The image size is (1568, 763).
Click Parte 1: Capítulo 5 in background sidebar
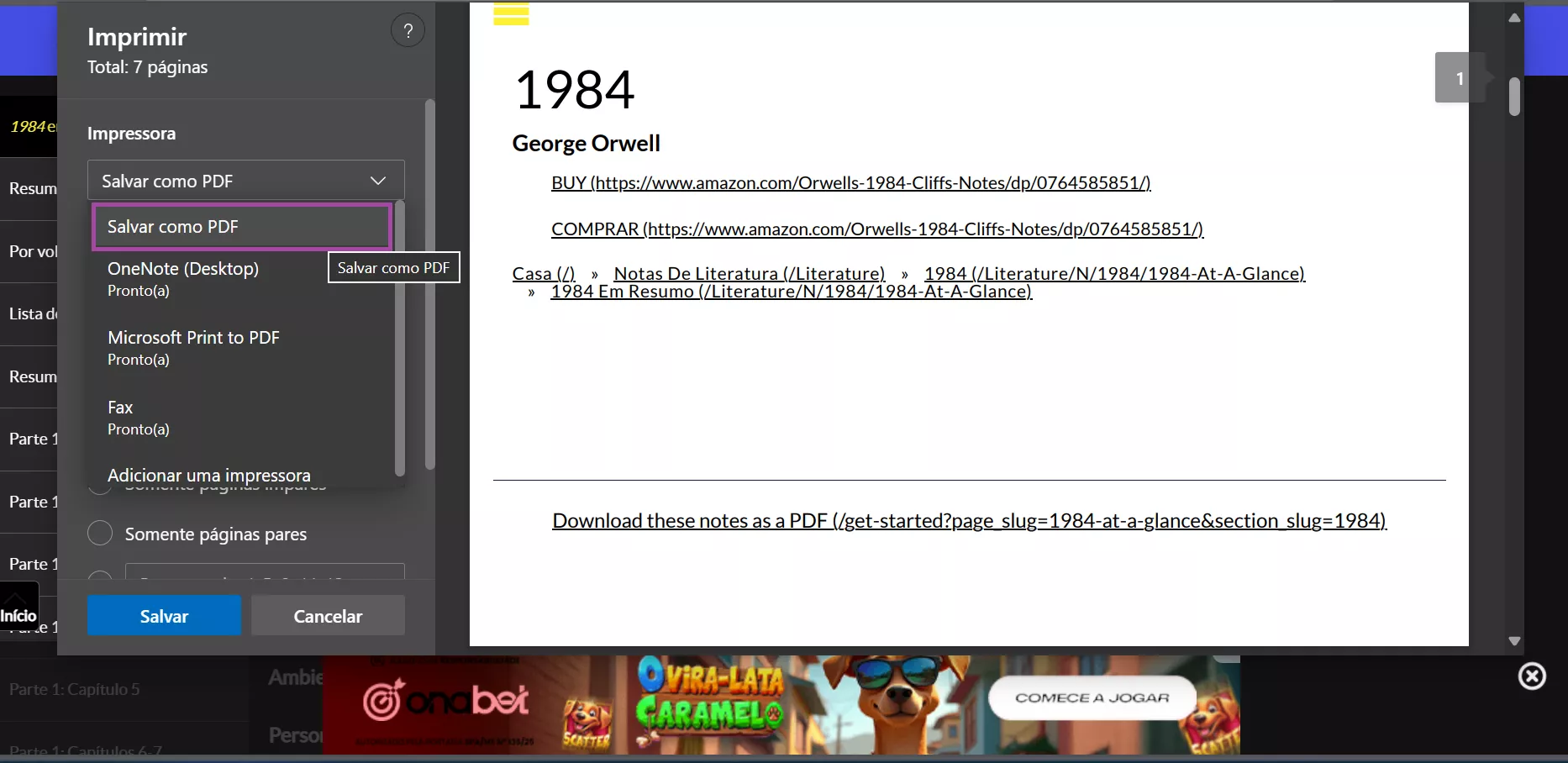(x=75, y=689)
